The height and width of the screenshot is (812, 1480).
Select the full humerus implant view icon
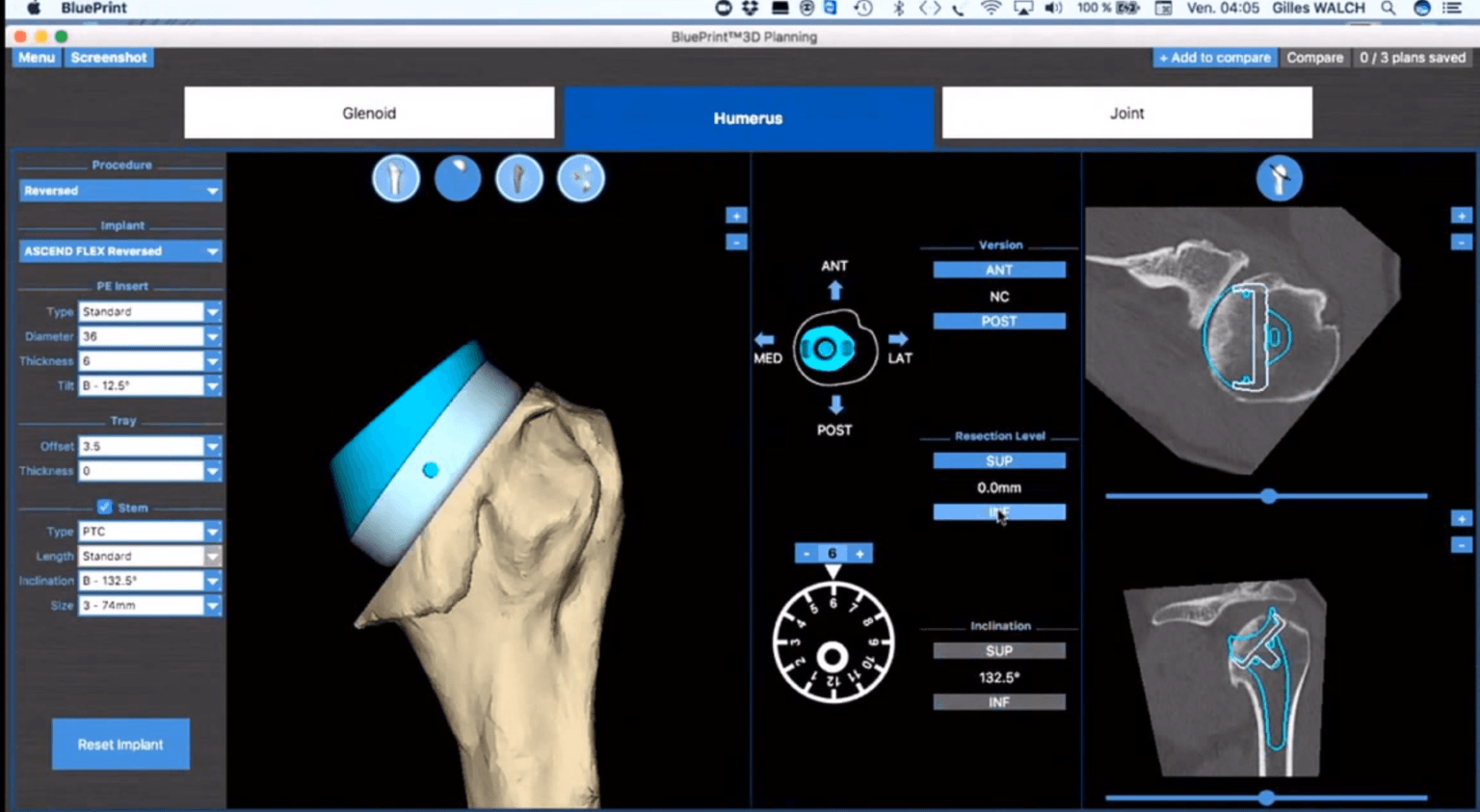(395, 178)
